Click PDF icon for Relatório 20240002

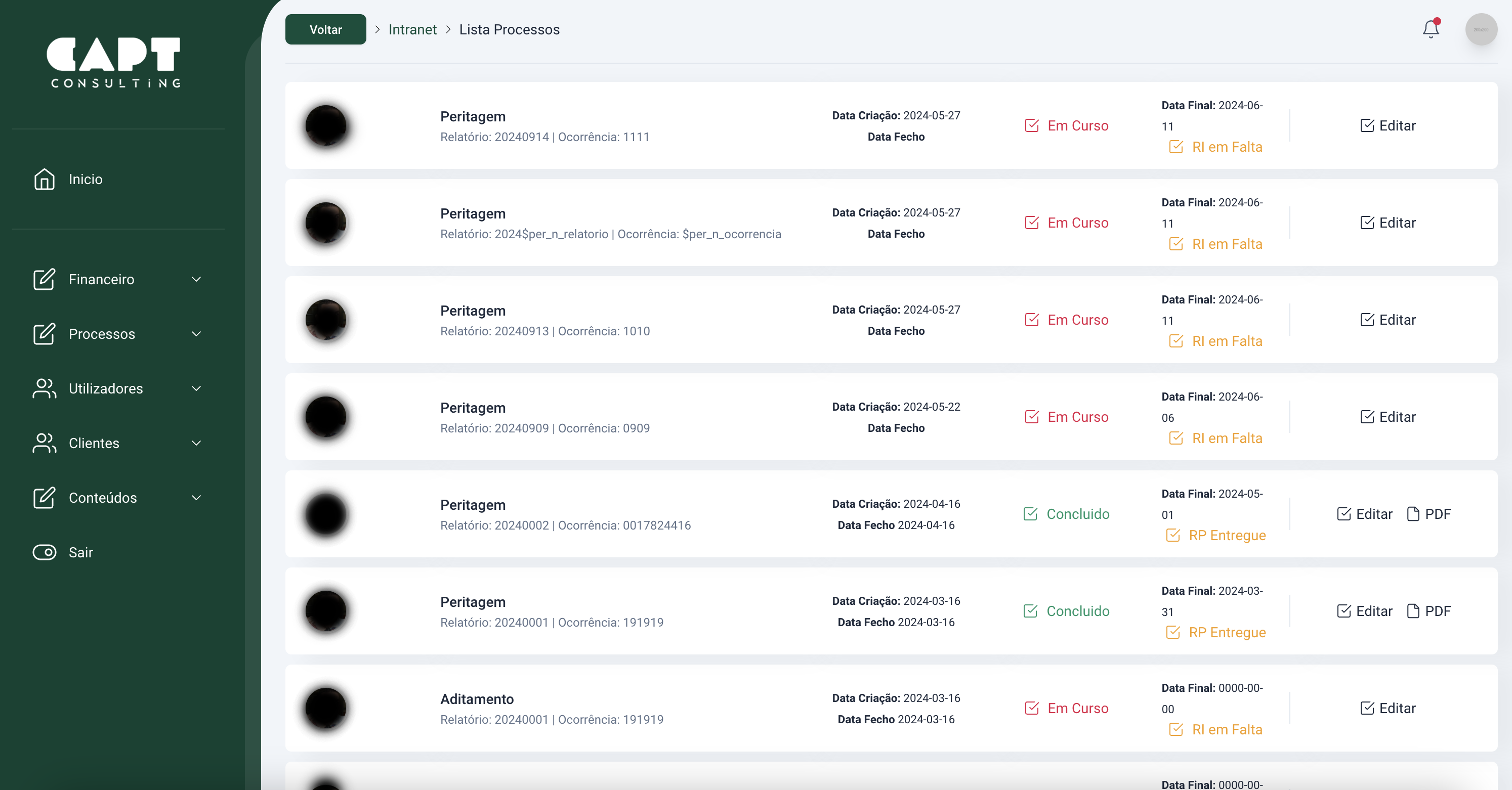point(1413,514)
